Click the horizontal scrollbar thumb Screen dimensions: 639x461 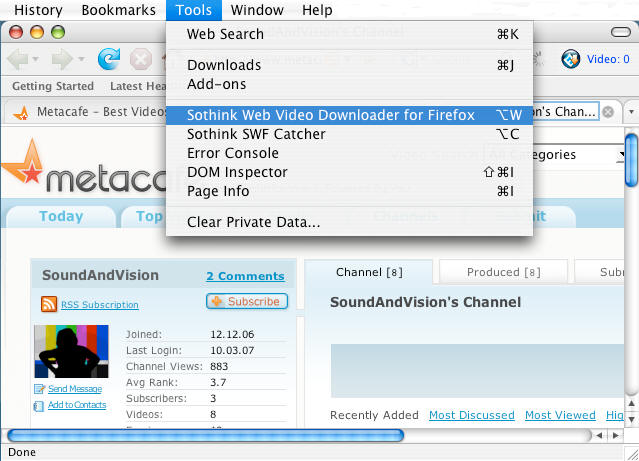coord(205,435)
